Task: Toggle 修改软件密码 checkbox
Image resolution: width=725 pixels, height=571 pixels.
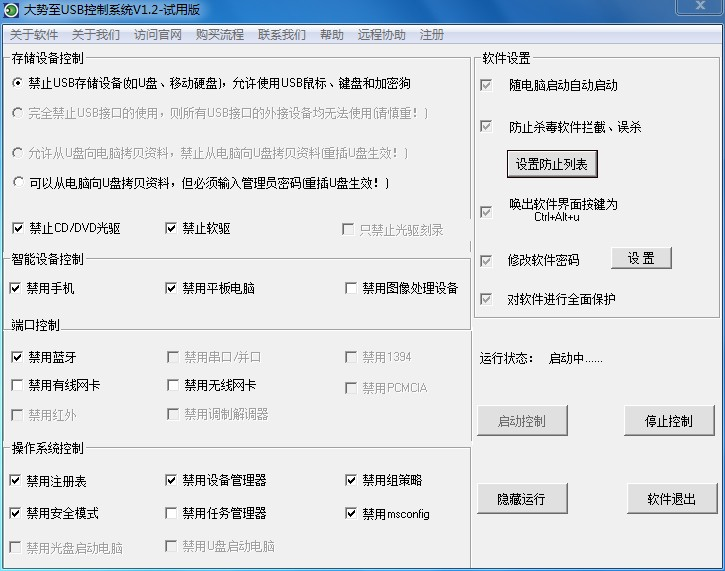Action: pyautogui.click(x=485, y=261)
